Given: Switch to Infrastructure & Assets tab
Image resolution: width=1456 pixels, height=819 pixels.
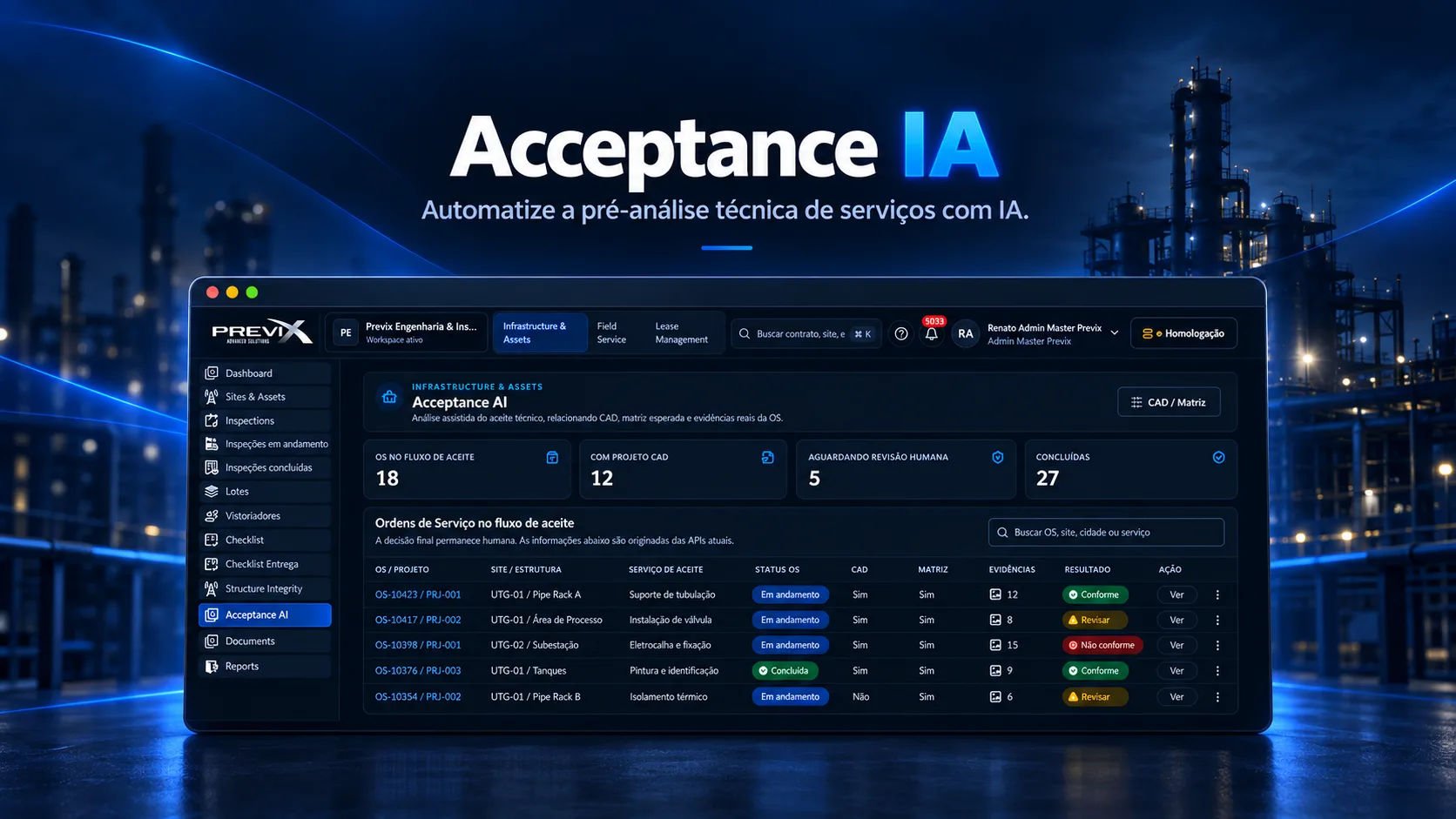Looking at the screenshot, I should click(x=540, y=332).
